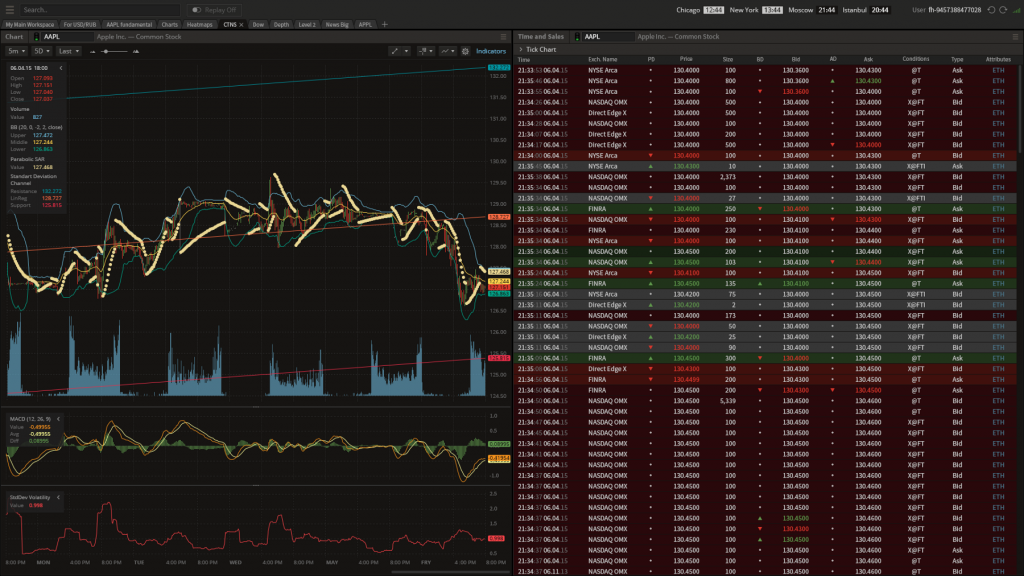Open the chart settings gear icon

pos(465,51)
